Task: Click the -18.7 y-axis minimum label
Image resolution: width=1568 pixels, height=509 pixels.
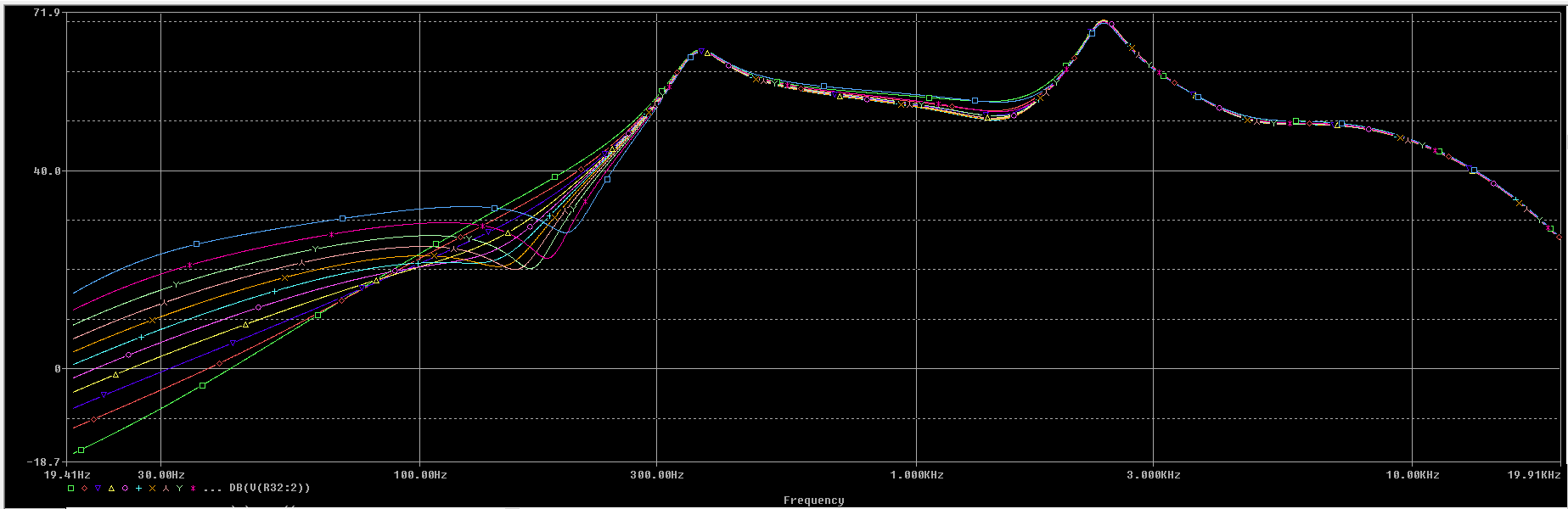Action: (x=44, y=462)
